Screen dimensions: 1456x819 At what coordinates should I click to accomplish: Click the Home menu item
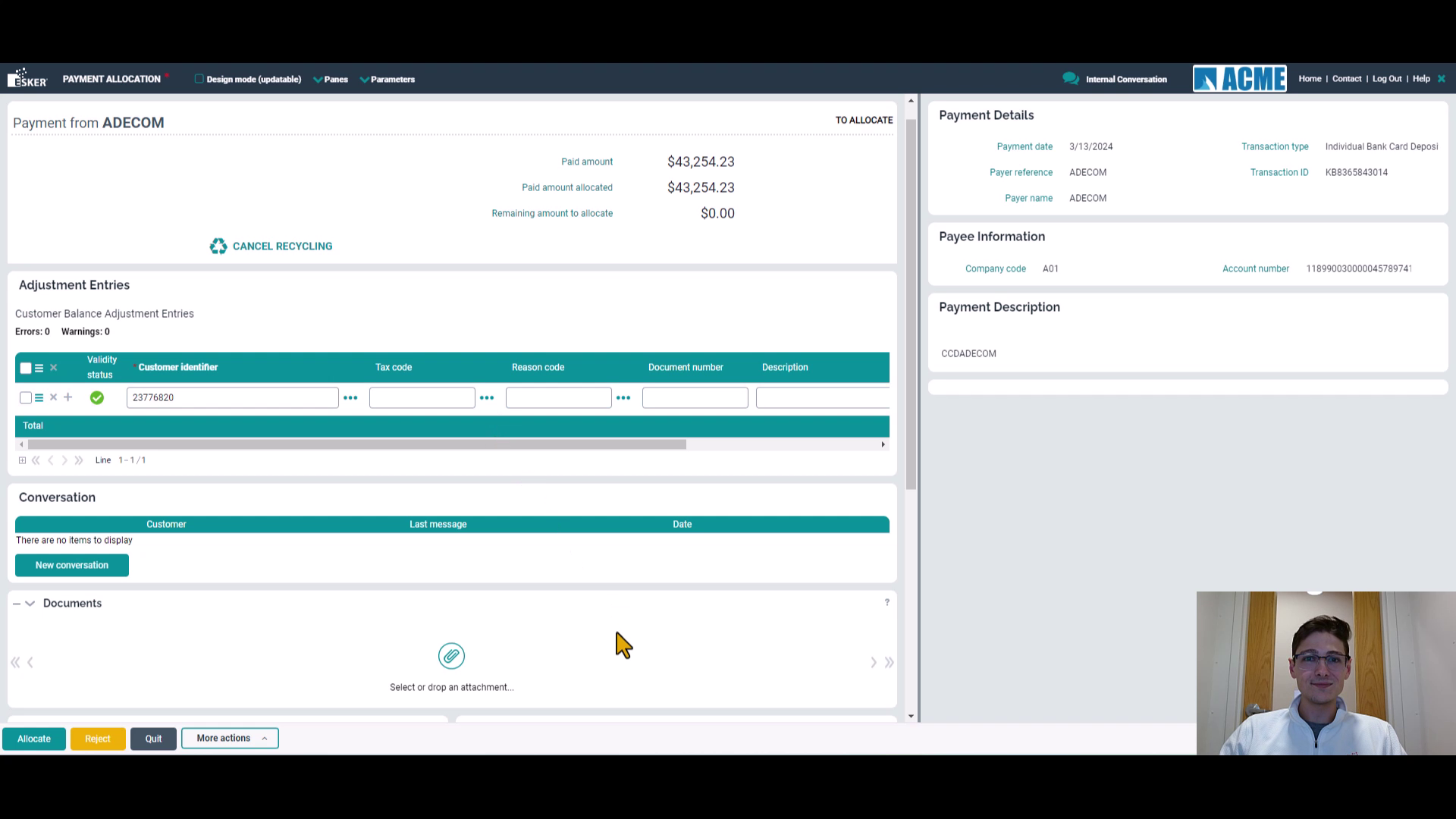(x=1310, y=78)
